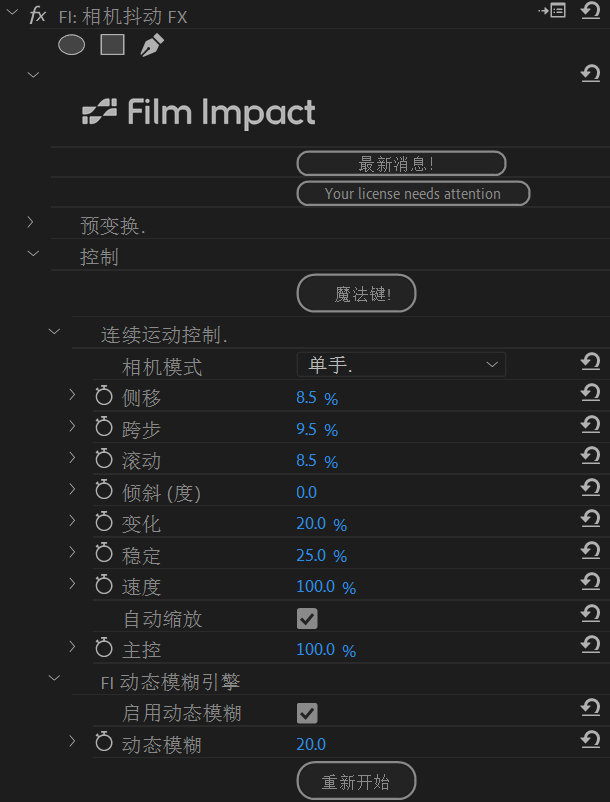Reset the 动态模糊 value

point(590,741)
